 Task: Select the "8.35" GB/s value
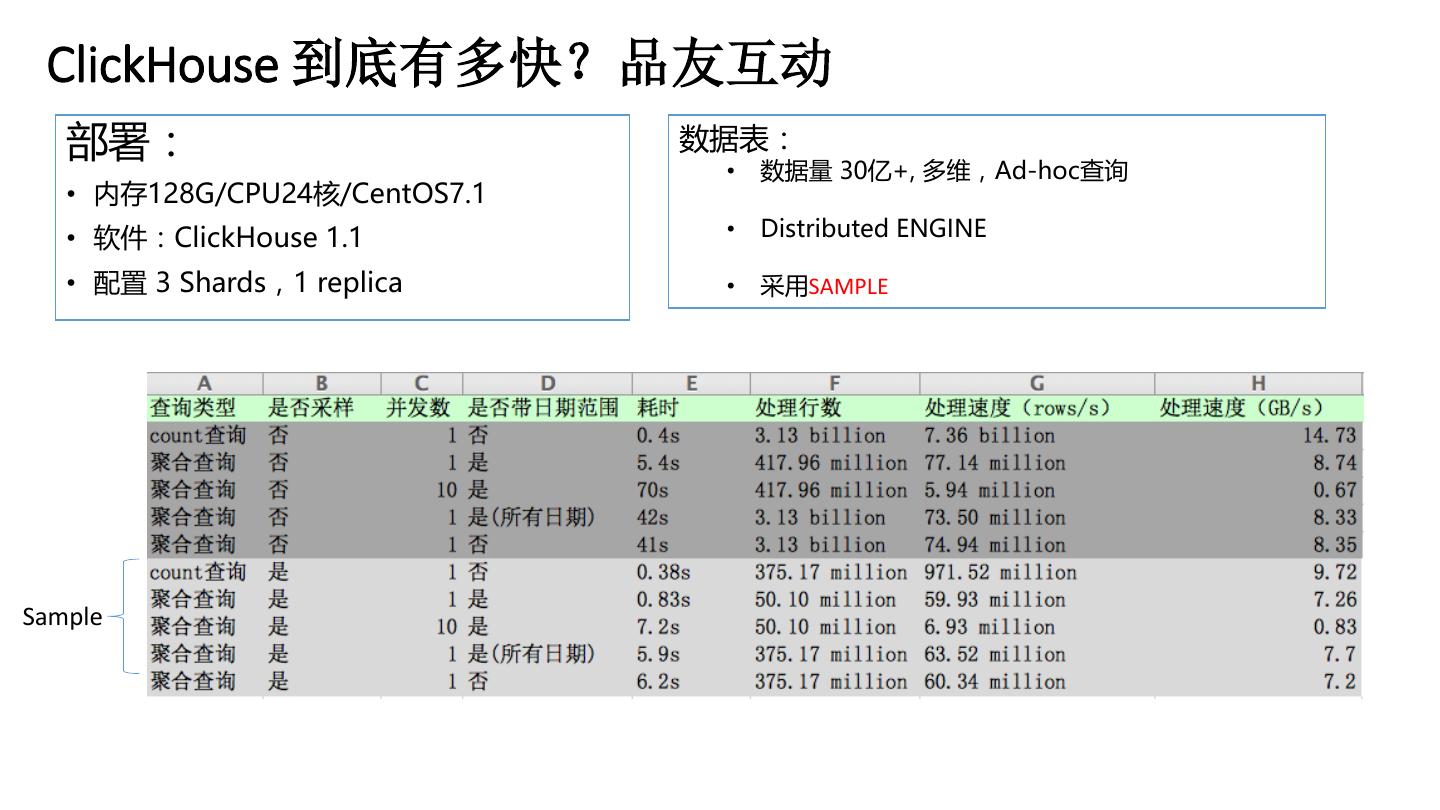point(1335,545)
